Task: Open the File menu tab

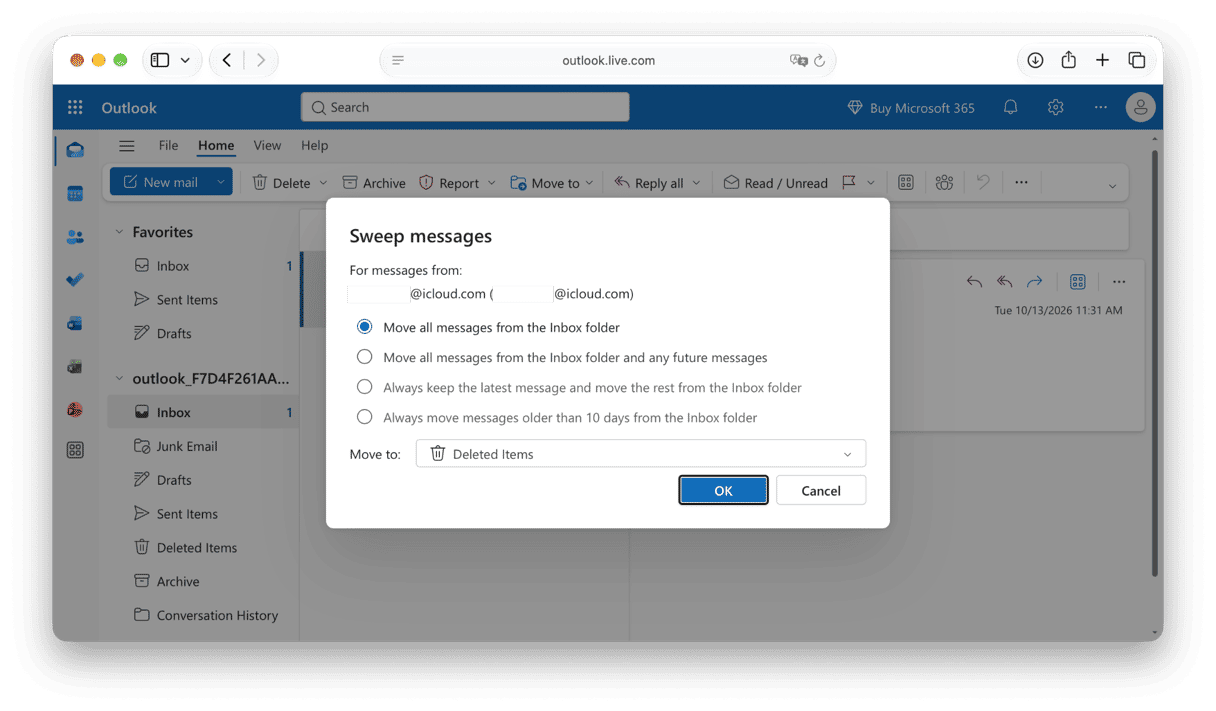Action: 168,145
